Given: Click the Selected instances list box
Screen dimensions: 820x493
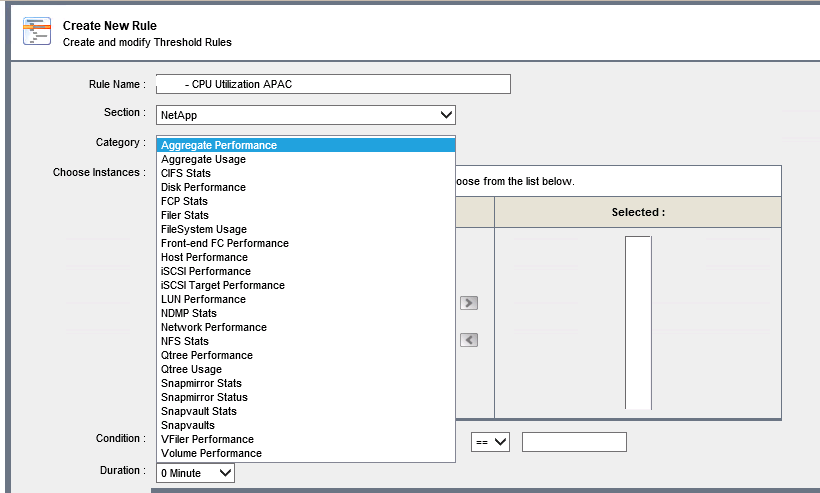Looking at the screenshot, I should click(638, 323).
